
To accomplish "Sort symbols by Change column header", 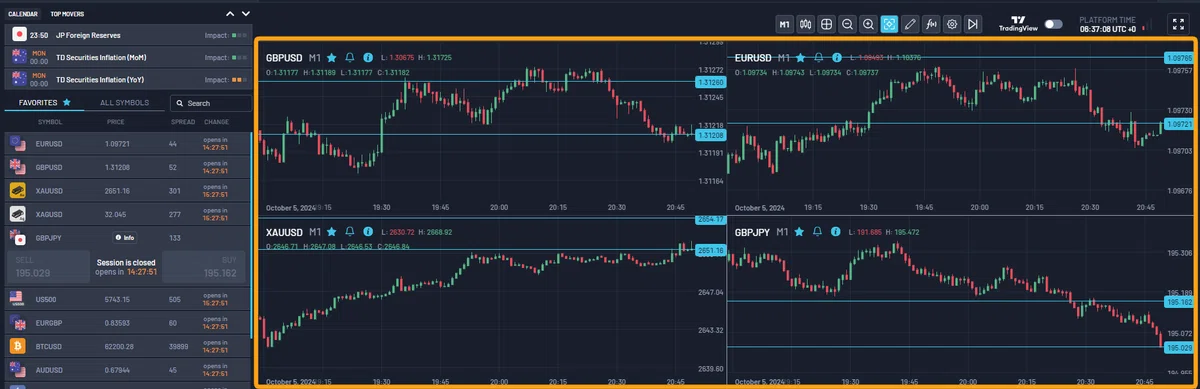I will 217,122.
